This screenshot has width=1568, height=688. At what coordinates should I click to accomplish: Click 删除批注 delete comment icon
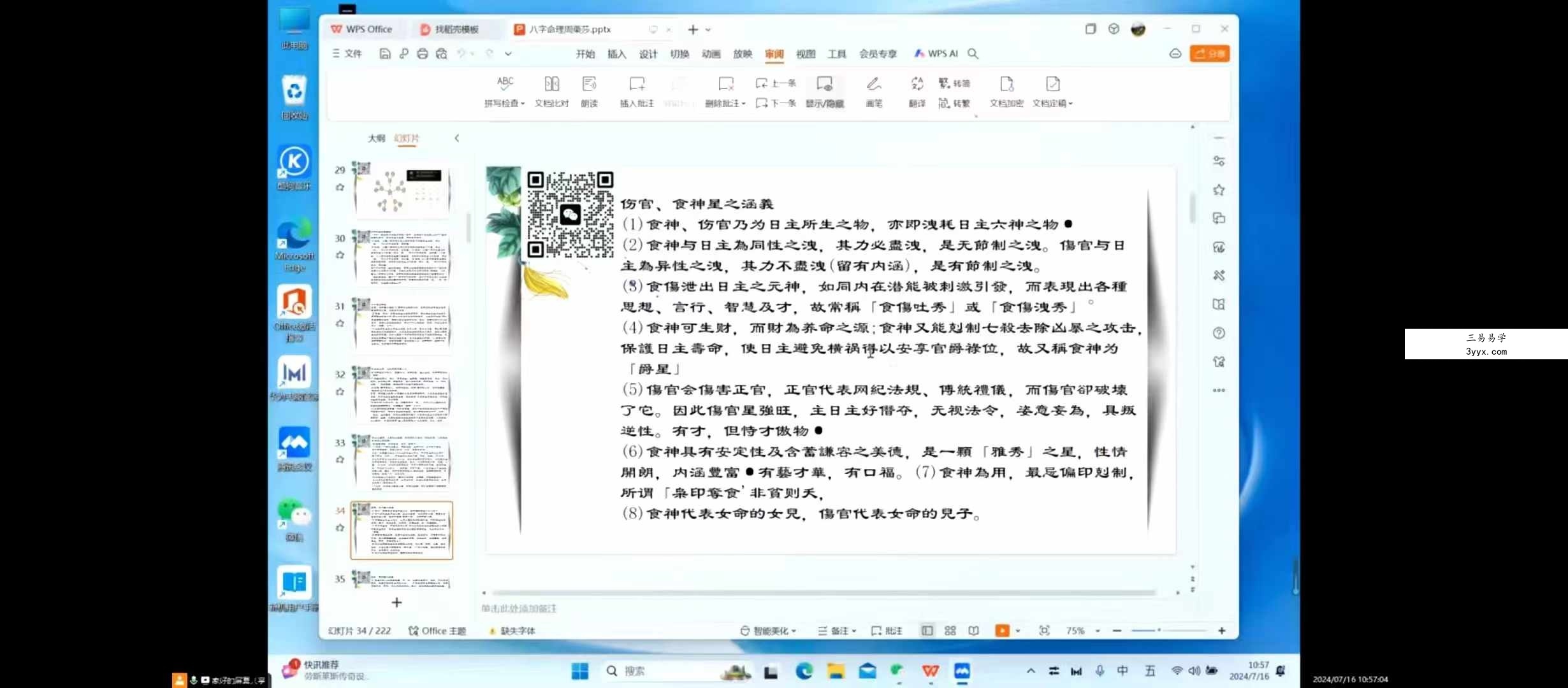[x=725, y=83]
